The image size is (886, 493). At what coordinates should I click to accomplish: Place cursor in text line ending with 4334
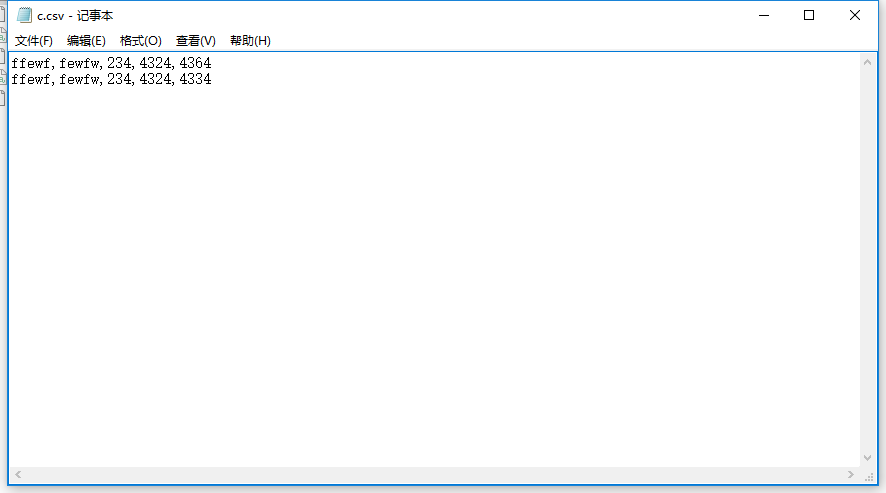point(111,79)
